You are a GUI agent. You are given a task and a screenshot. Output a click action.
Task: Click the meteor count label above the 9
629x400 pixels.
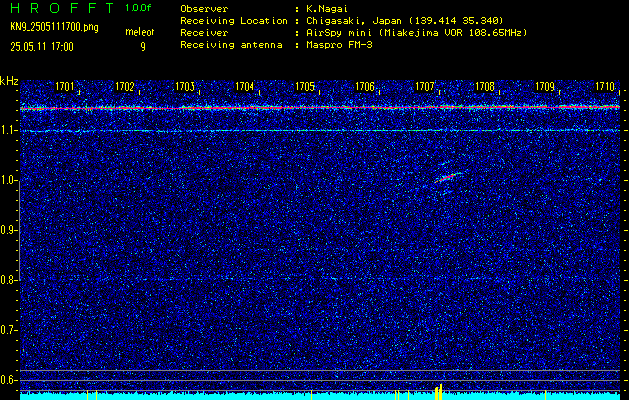pyautogui.click(x=139, y=32)
